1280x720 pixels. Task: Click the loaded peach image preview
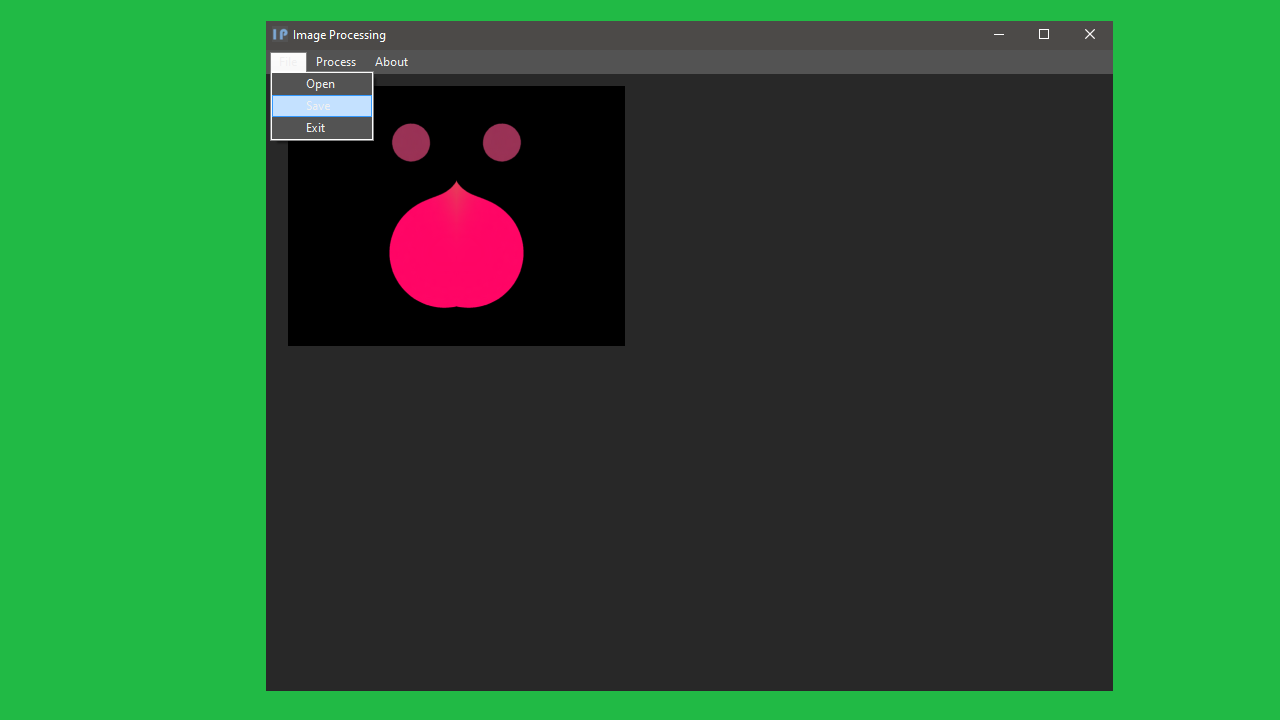456,216
